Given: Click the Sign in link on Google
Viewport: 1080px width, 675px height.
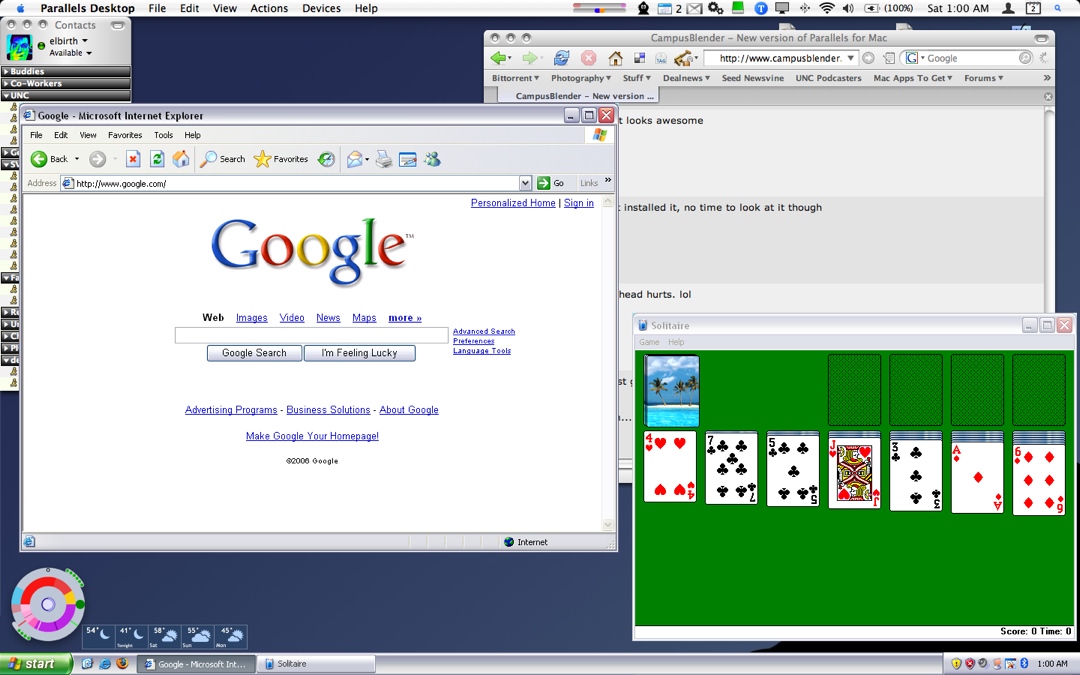Looking at the screenshot, I should (x=579, y=202).
